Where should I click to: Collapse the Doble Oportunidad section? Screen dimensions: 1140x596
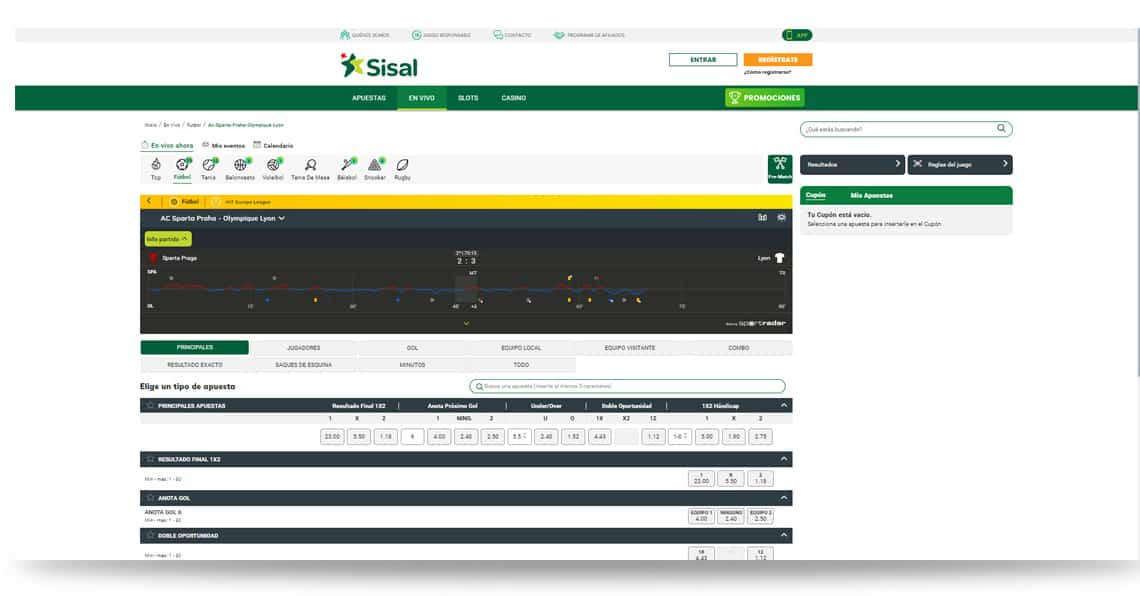(784, 536)
